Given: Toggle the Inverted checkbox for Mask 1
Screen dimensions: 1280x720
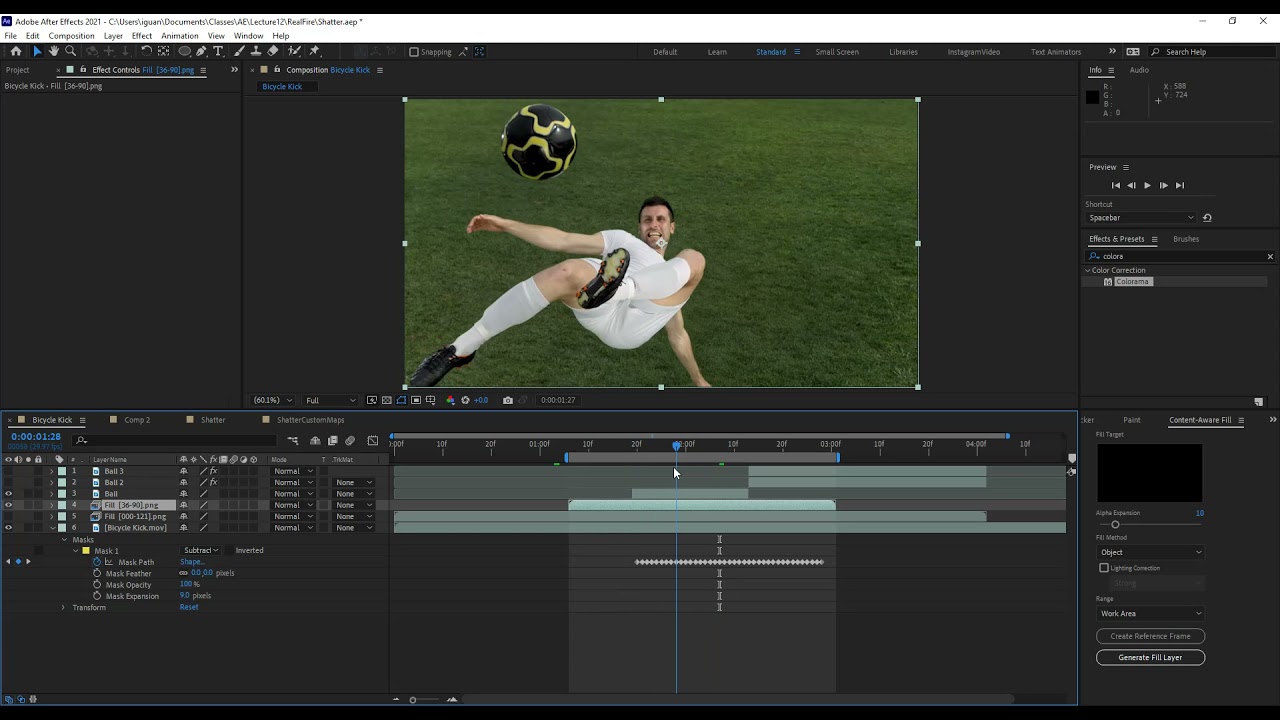Looking at the screenshot, I should tap(228, 550).
